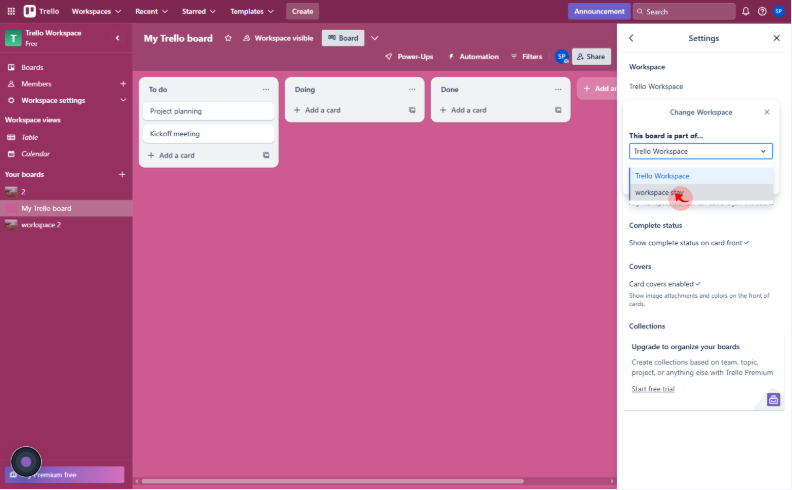This screenshot has width=792, height=490.
Task: Click Start free trial link
Action: 653,389
